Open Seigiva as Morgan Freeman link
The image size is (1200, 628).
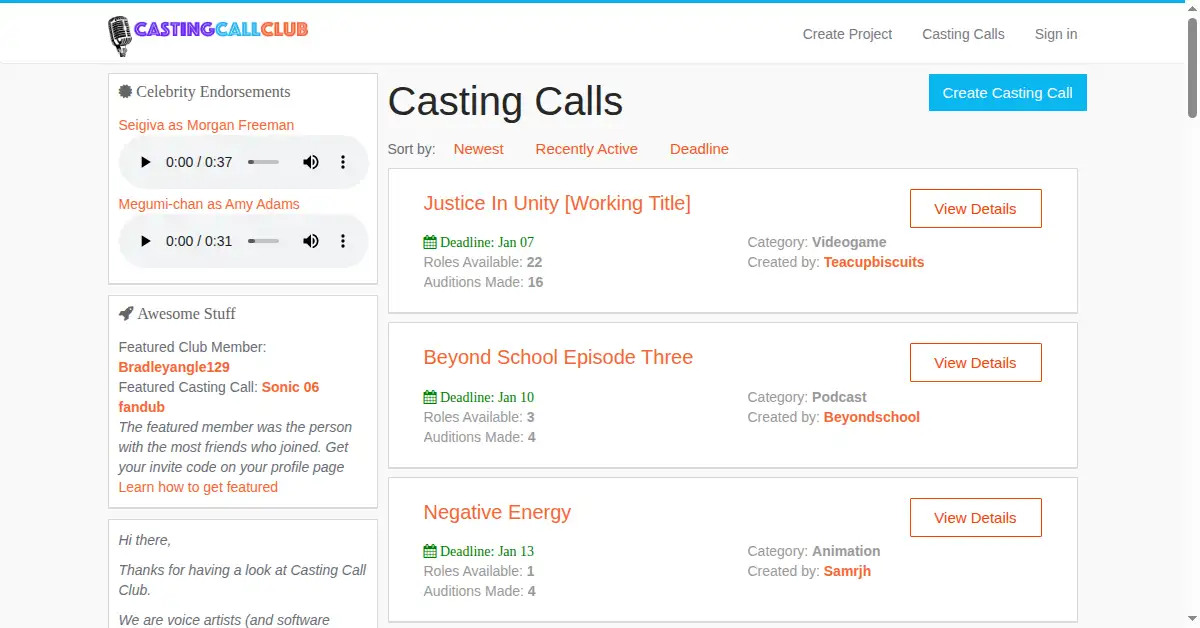pyautogui.click(x=206, y=125)
